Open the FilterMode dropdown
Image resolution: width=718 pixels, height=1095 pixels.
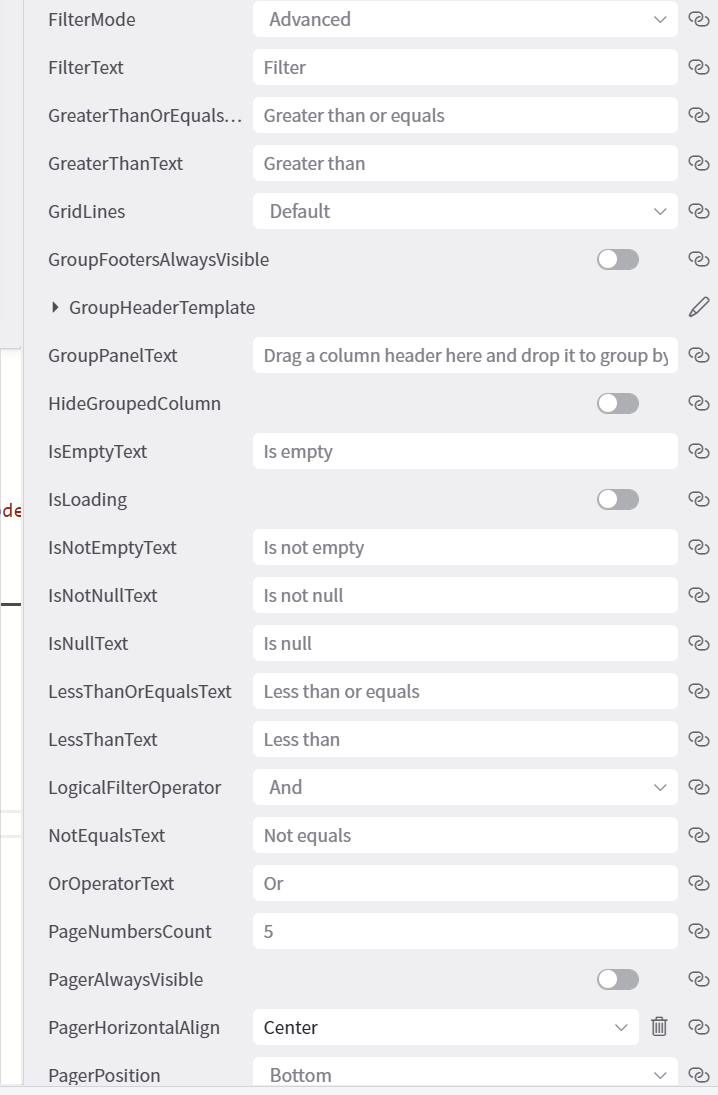pos(464,19)
